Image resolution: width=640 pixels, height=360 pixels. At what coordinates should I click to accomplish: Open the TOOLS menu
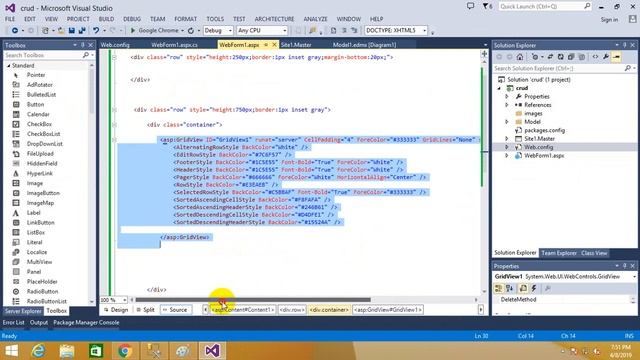(215, 19)
